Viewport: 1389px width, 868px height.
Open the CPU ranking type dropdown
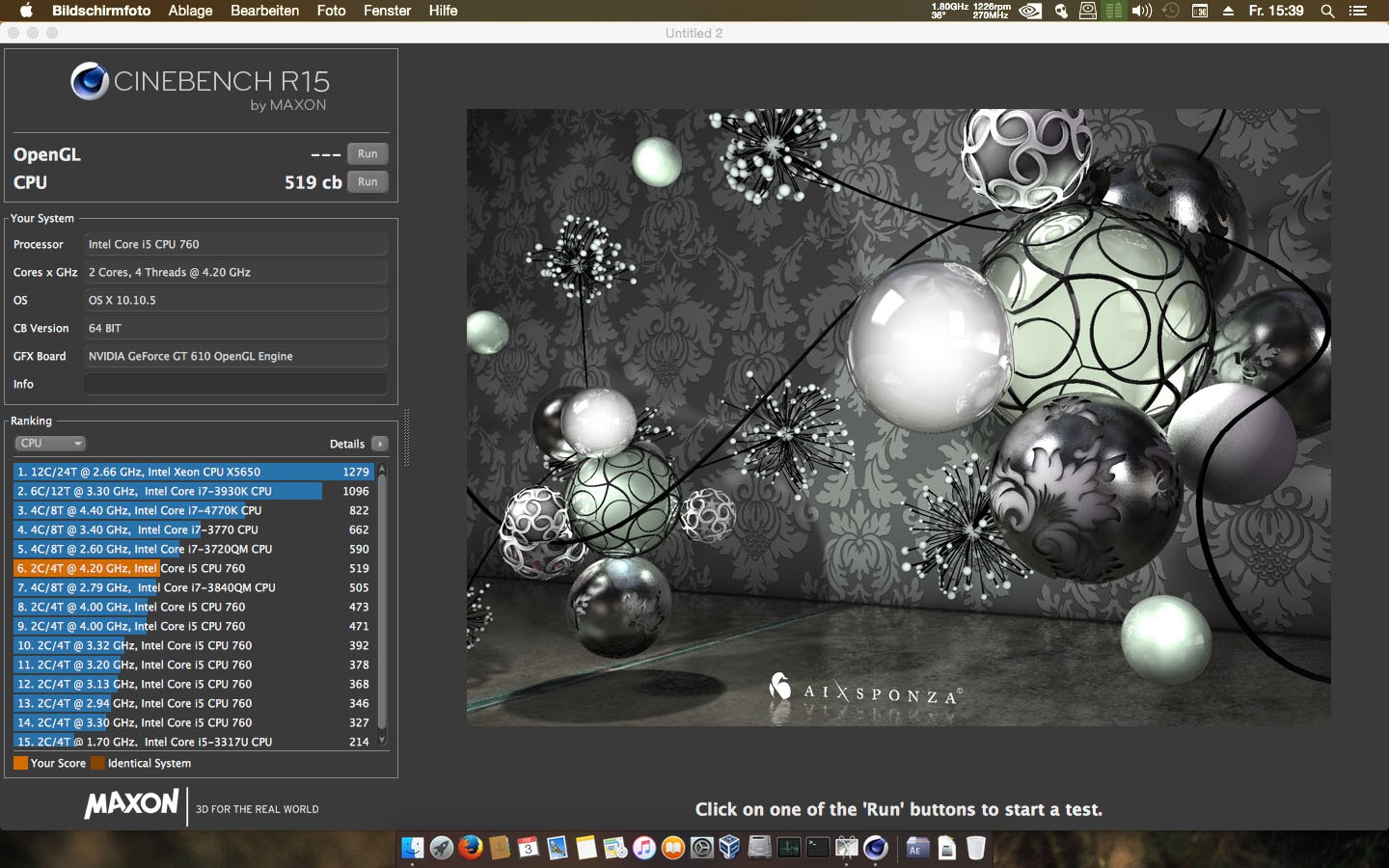51,444
